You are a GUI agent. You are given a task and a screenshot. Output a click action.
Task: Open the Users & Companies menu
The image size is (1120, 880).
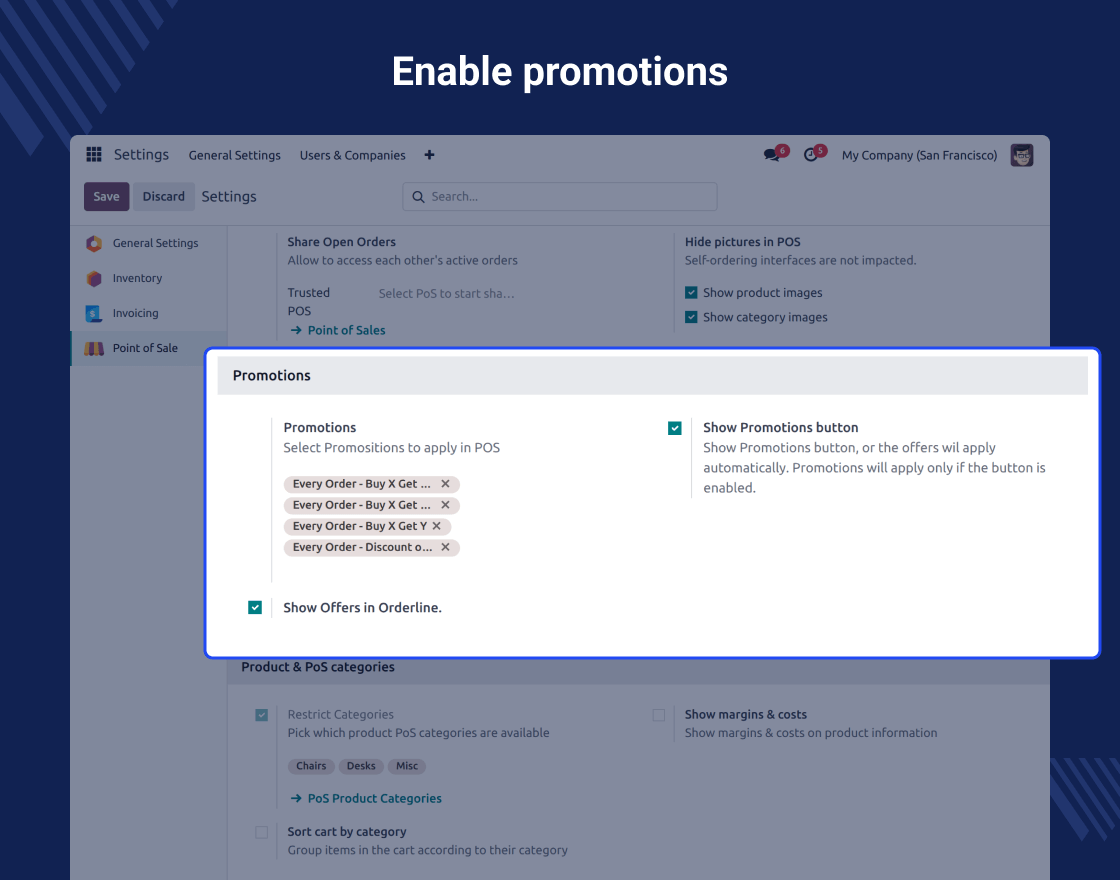[x=353, y=155]
